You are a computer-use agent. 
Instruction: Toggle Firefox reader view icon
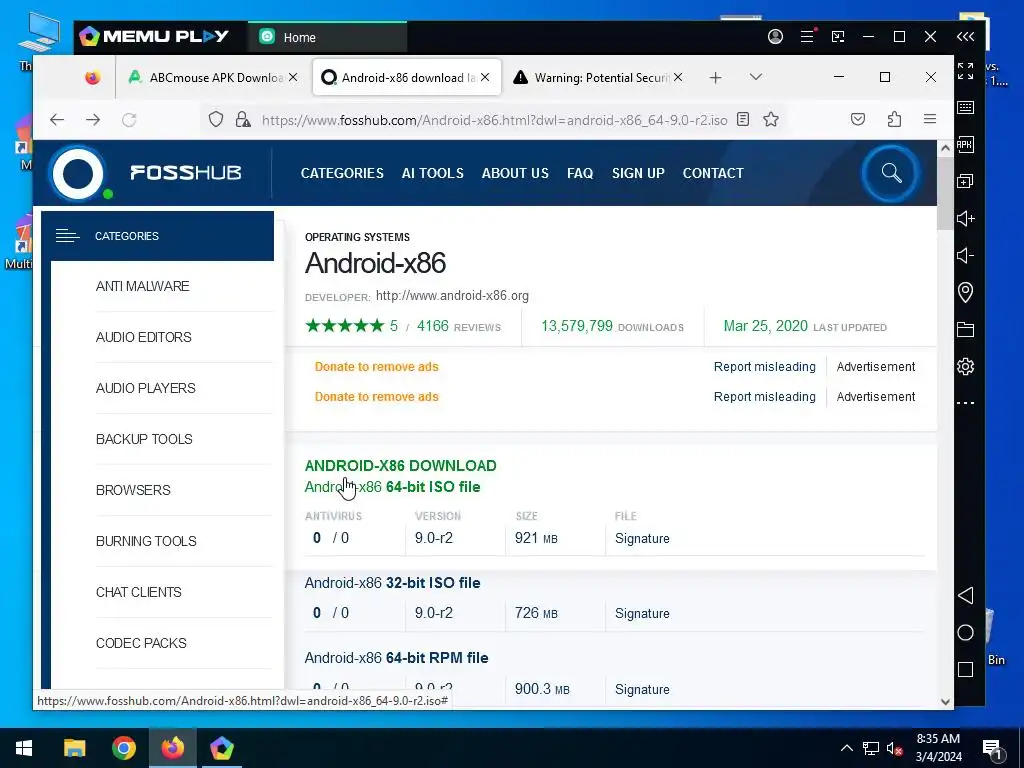[743, 120]
